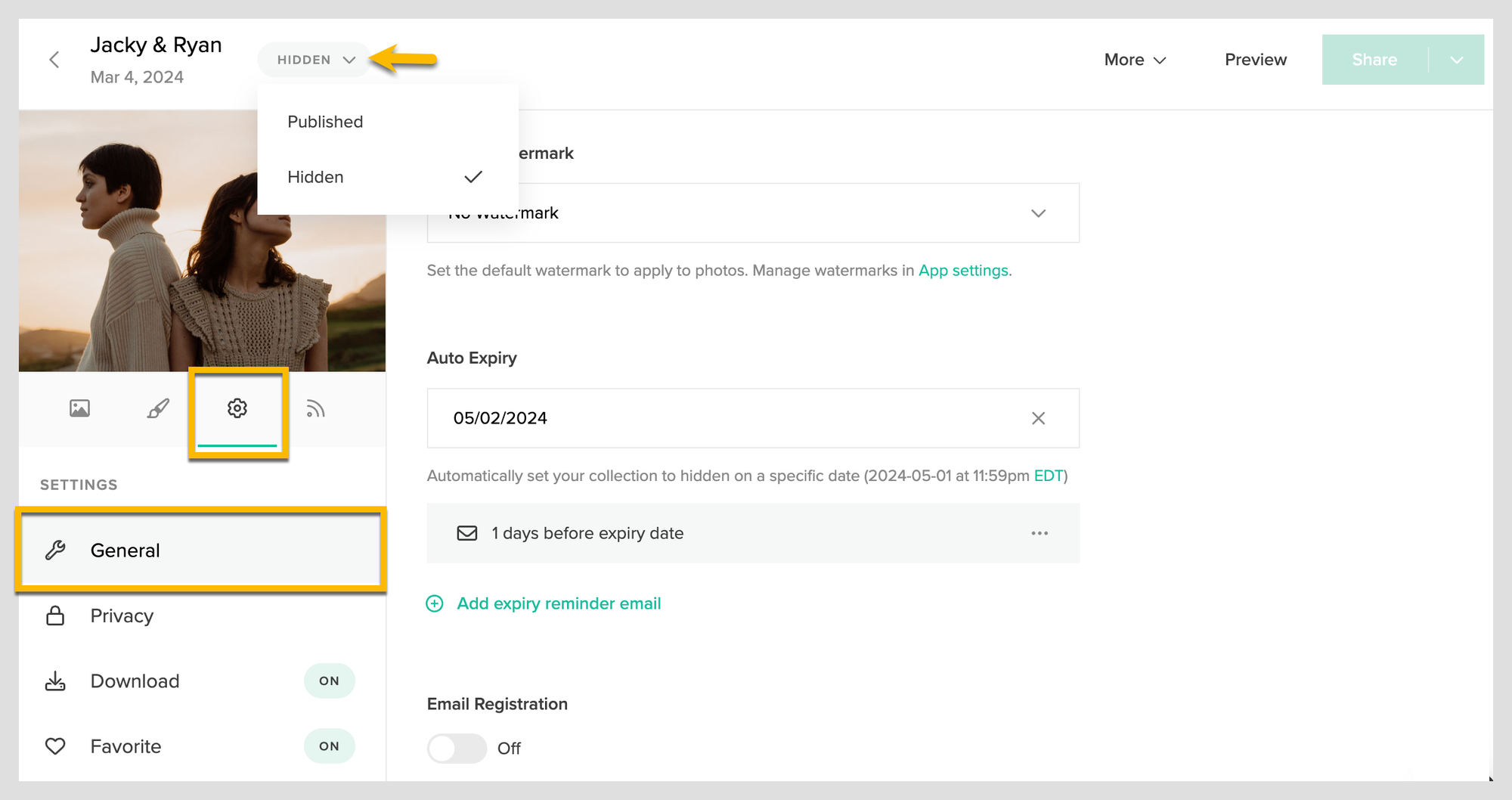Click the Add expiry reminder email link

pos(558,603)
